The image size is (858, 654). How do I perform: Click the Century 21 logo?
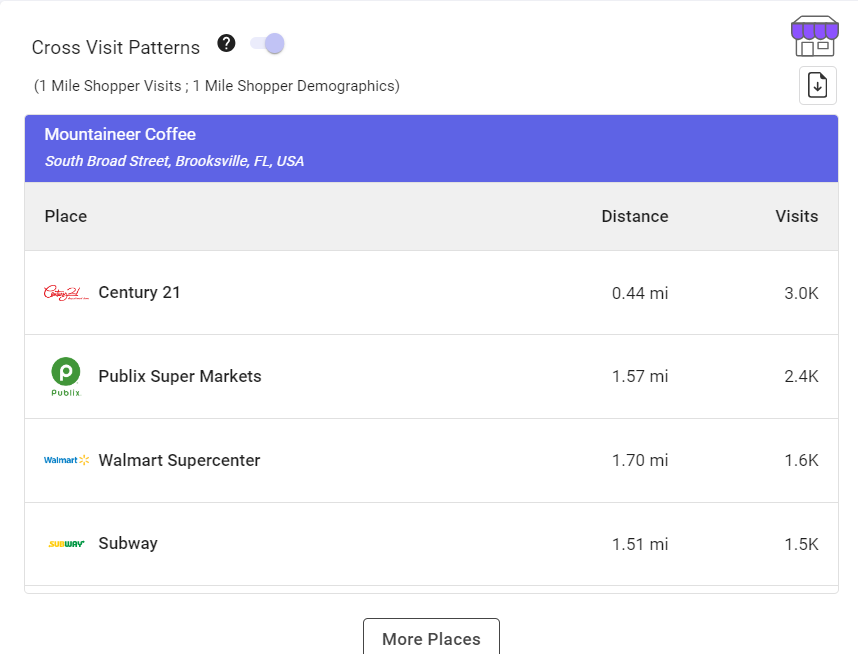pos(66,293)
